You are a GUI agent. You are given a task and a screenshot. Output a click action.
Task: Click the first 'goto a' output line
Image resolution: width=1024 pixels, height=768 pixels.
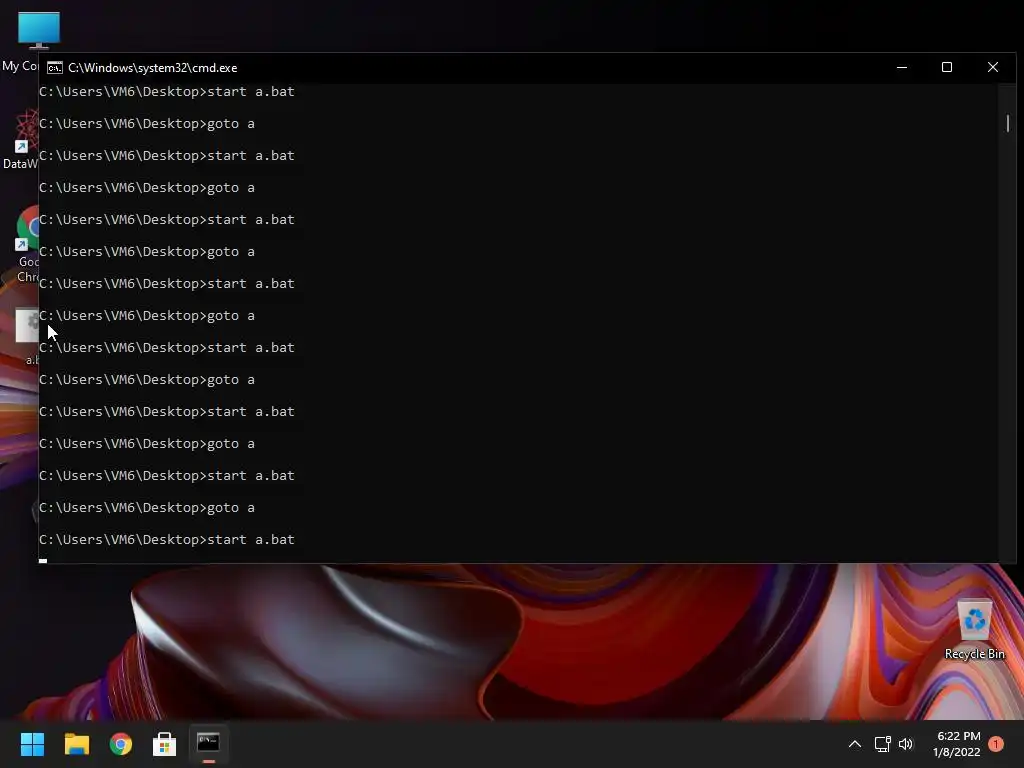coord(147,123)
